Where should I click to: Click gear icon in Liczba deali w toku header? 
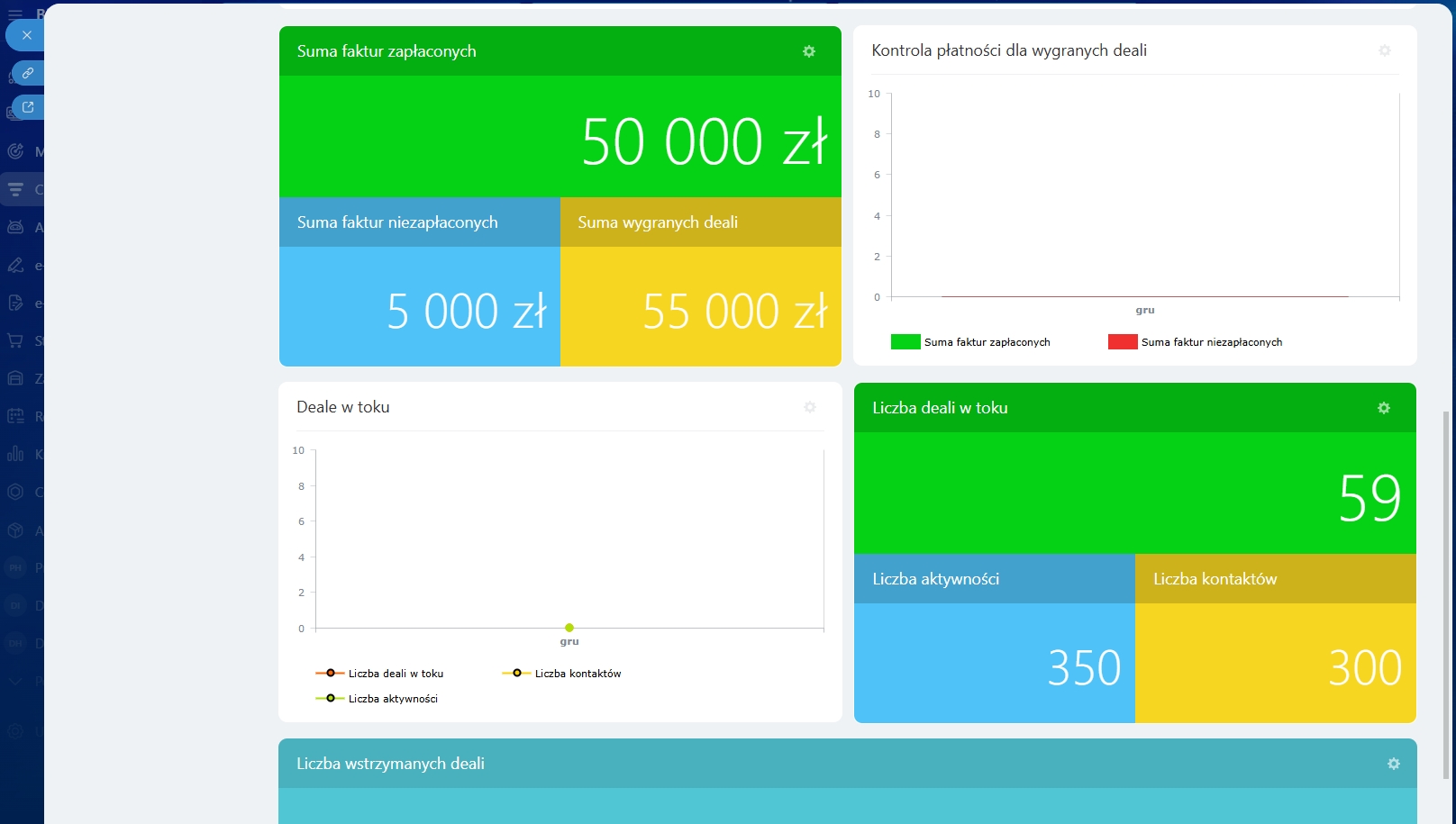click(1383, 408)
